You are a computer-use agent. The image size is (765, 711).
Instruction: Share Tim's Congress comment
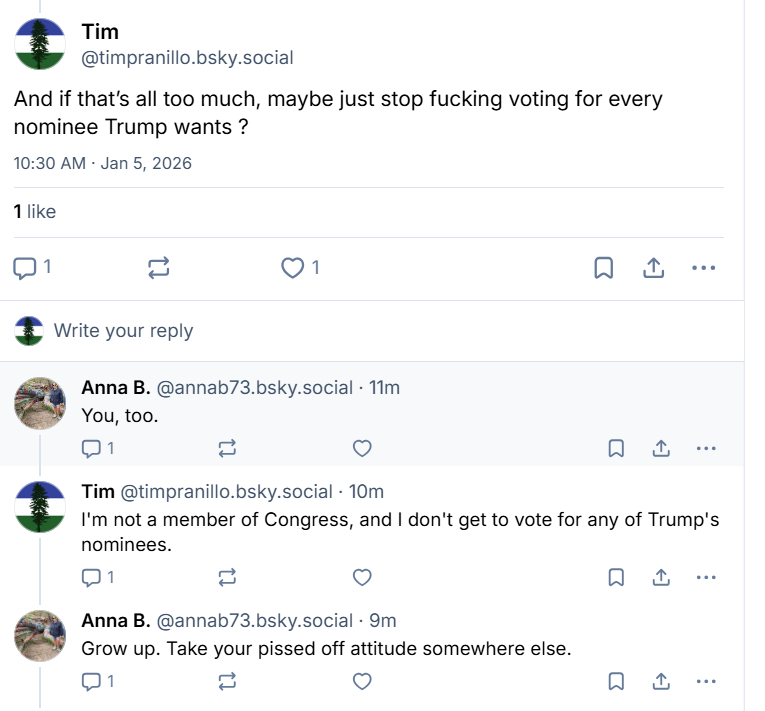point(661,577)
